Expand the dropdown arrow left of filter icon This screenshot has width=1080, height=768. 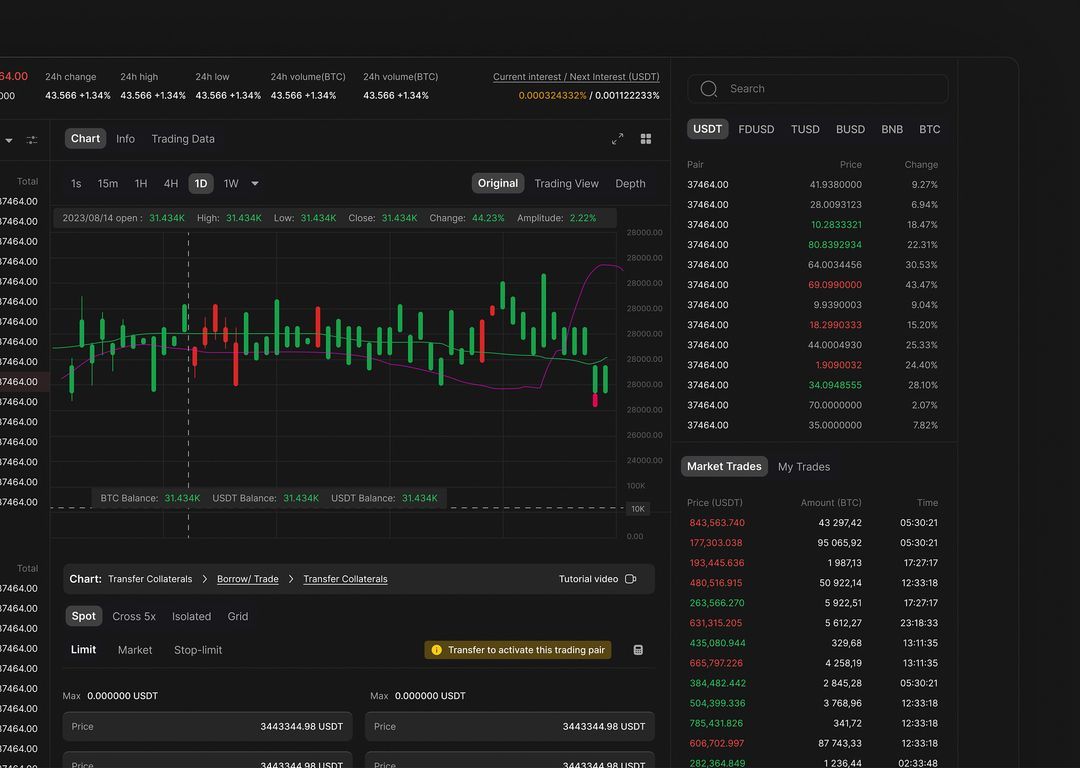(x=9, y=140)
